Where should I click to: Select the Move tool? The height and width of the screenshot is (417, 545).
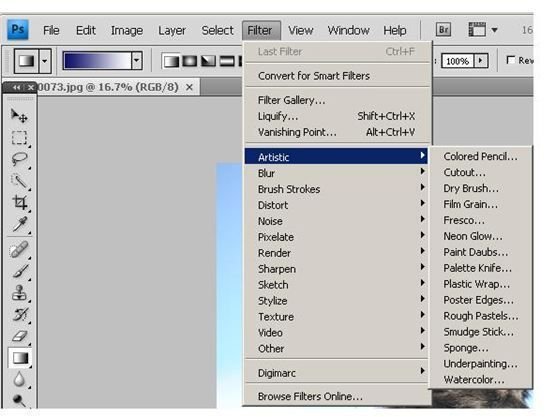pos(19,116)
